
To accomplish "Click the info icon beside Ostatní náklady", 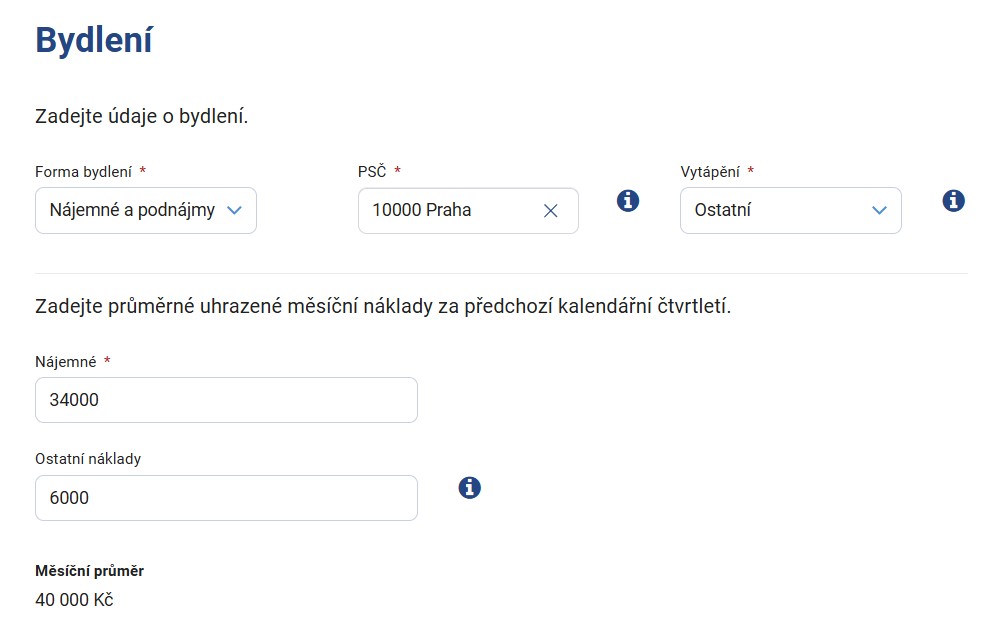I will [469, 487].
